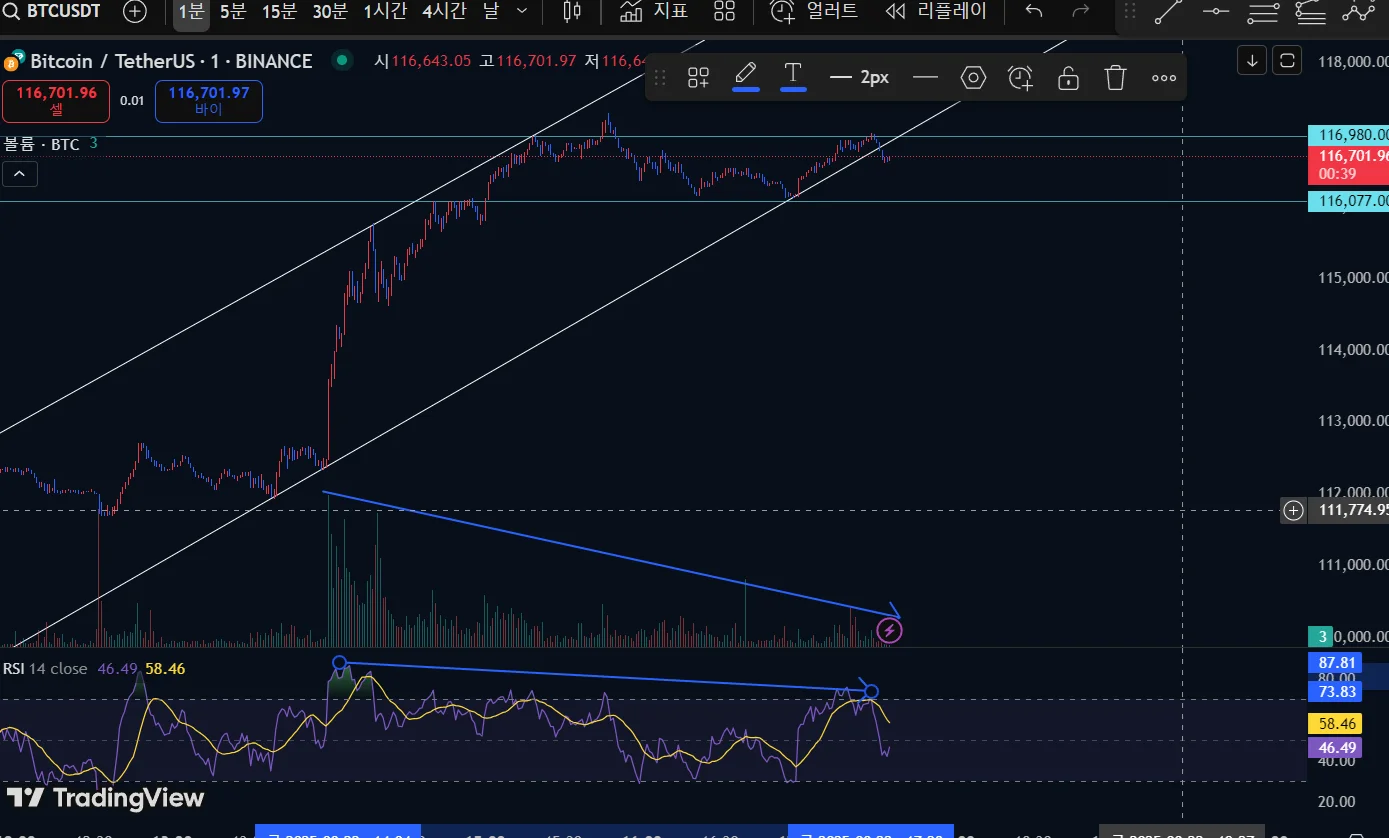Viewport: 1389px width, 838px height.
Task: Create an alert with 얼러트 button
Action: tap(814, 12)
